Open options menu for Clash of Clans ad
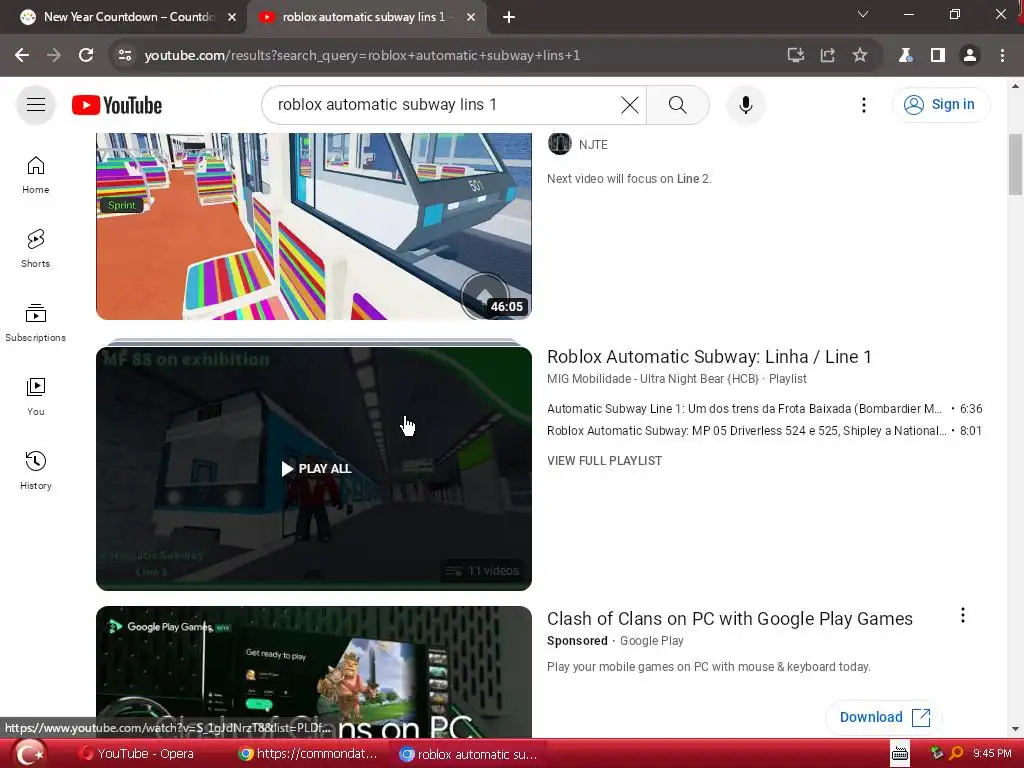Viewport: 1024px width, 768px height. [963, 615]
